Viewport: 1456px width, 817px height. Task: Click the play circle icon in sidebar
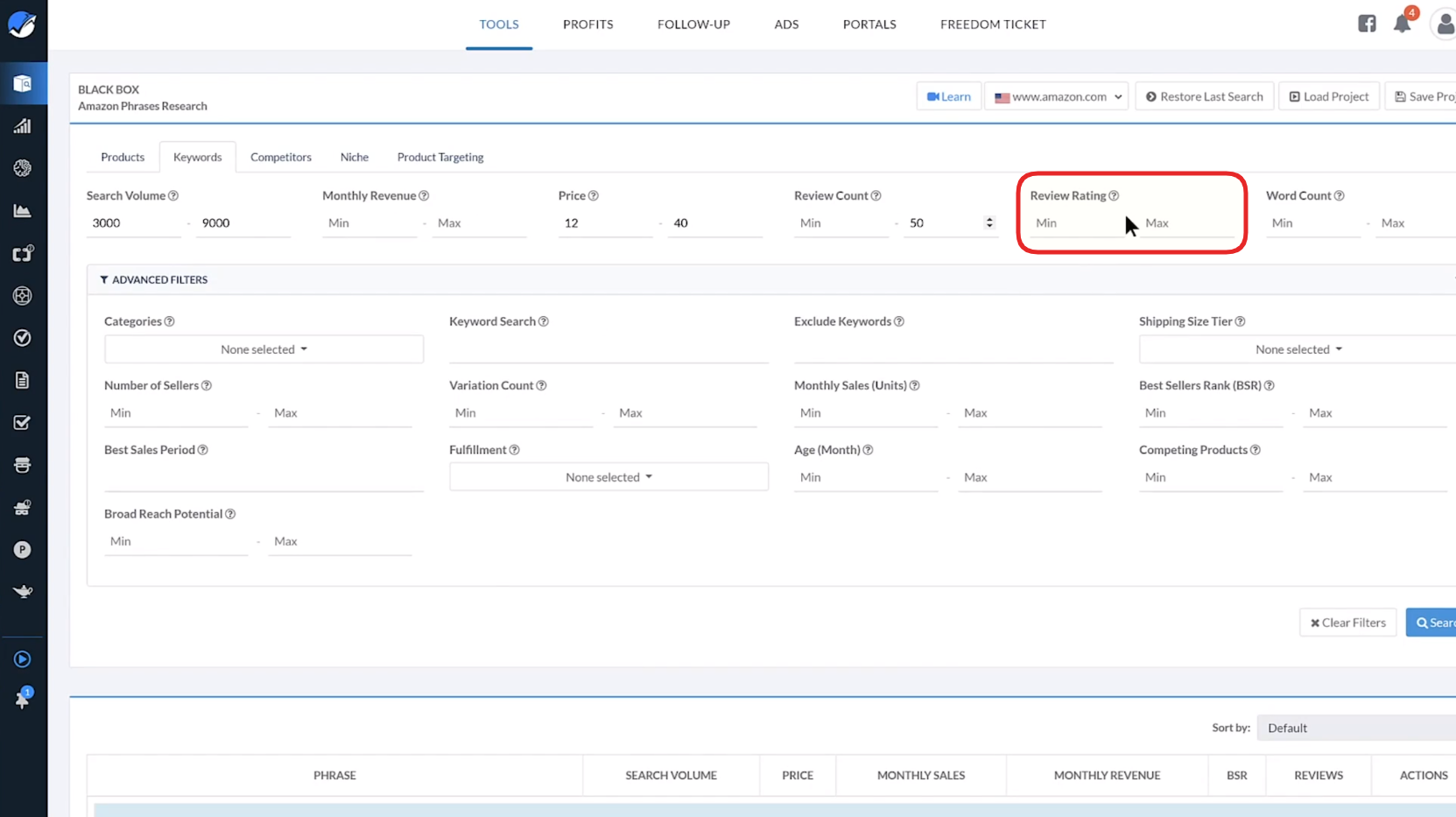(x=23, y=659)
